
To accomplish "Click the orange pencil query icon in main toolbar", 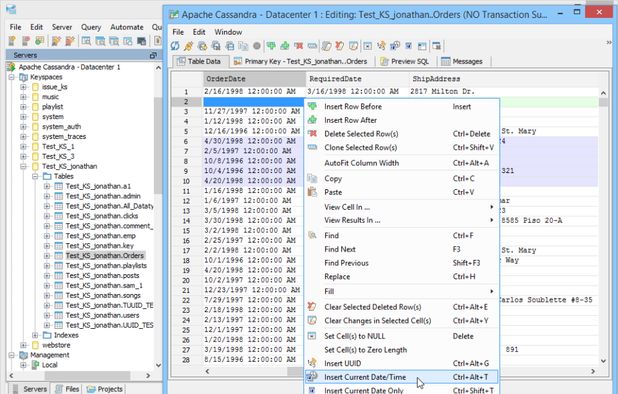I will click(70, 41).
